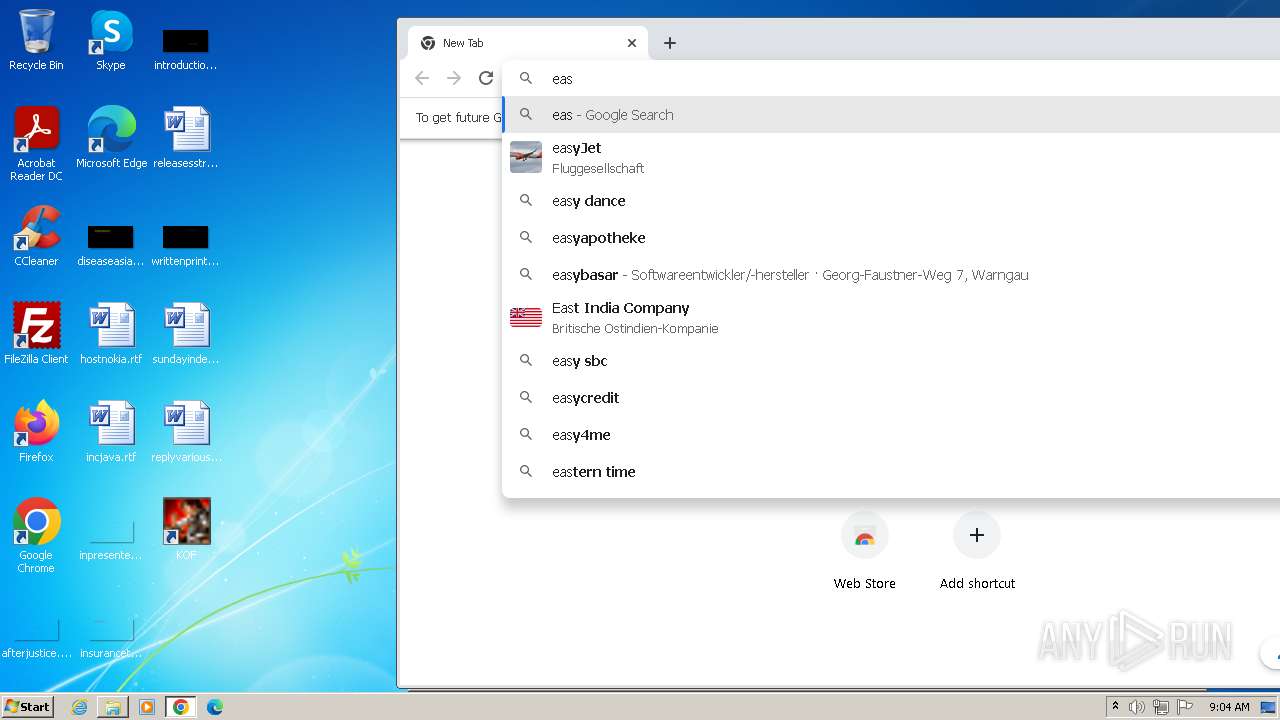Screen dimensions: 1280x720
Task: Open the releasesstr document on desktop
Action: [x=186, y=138]
